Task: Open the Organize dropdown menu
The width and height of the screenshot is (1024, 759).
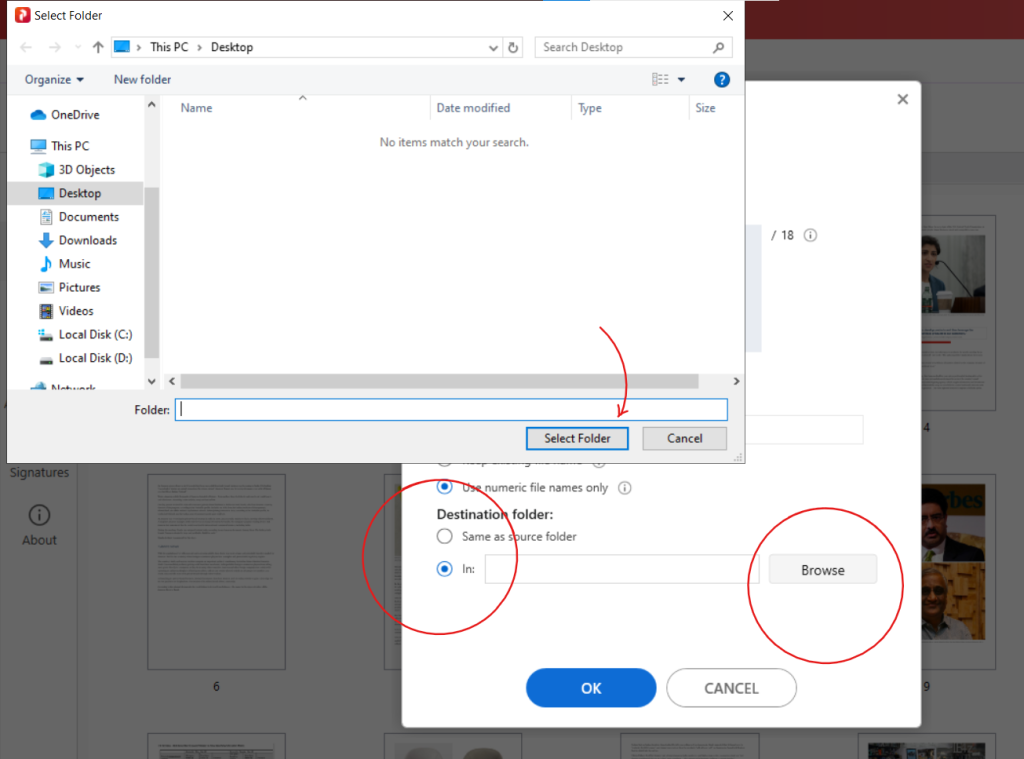Action: [x=54, y=79]
